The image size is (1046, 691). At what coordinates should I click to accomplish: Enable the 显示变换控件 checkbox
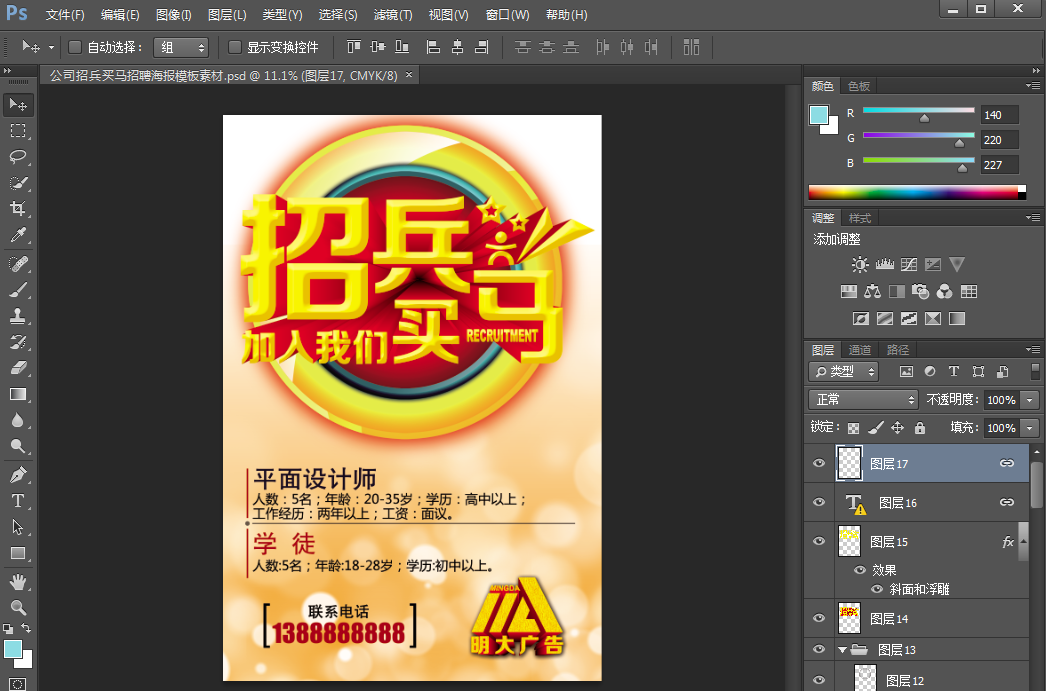pyautogui.click(x=235, y=47)
